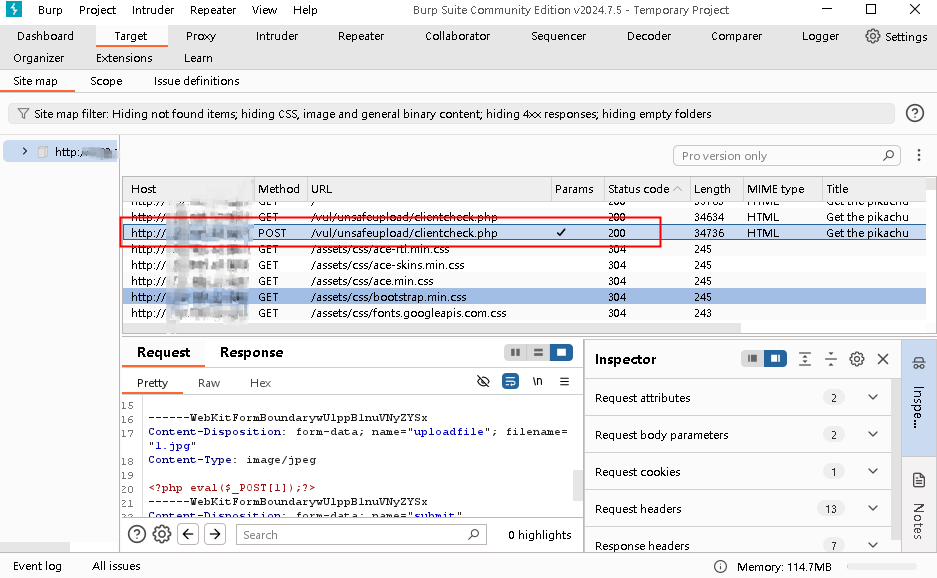The height and width of the screenshot is (578, 937).
Task: Open the Settings gear icon
Action: [x=872, y=36]
